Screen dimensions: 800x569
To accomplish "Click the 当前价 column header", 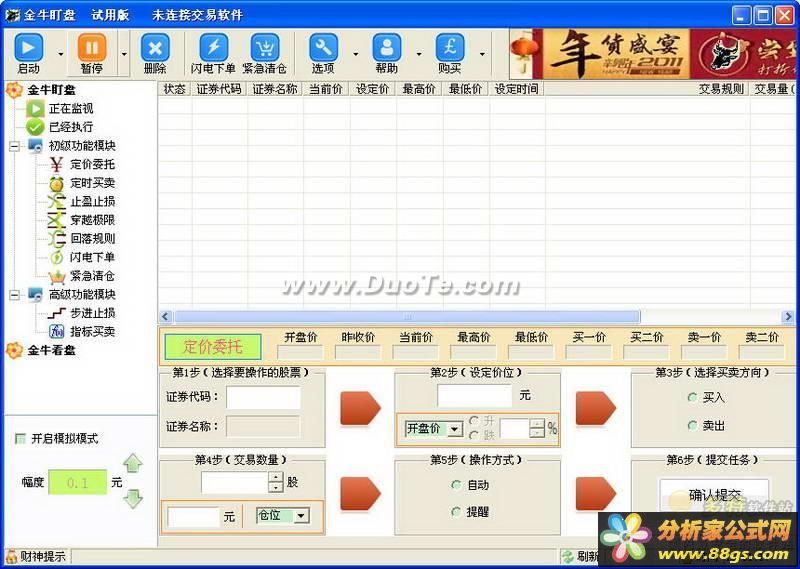I will pyautogui.click(x=326, y=89).
